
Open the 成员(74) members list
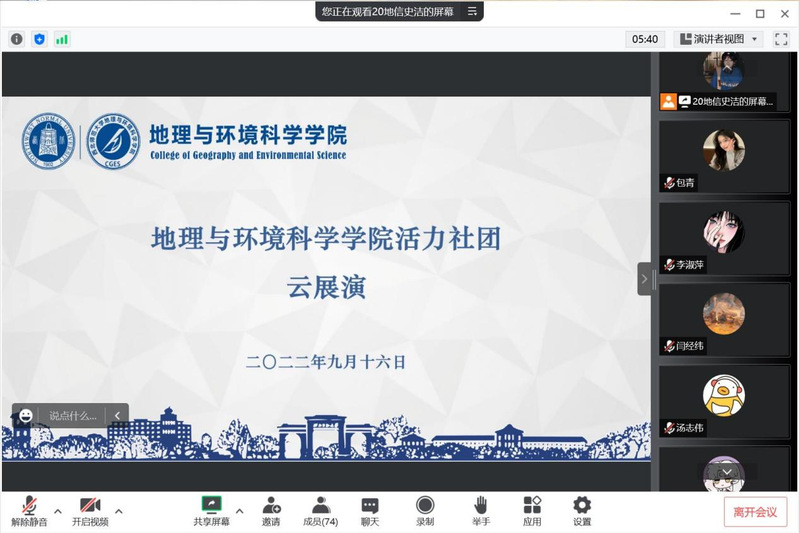click(x=320, y=511)
